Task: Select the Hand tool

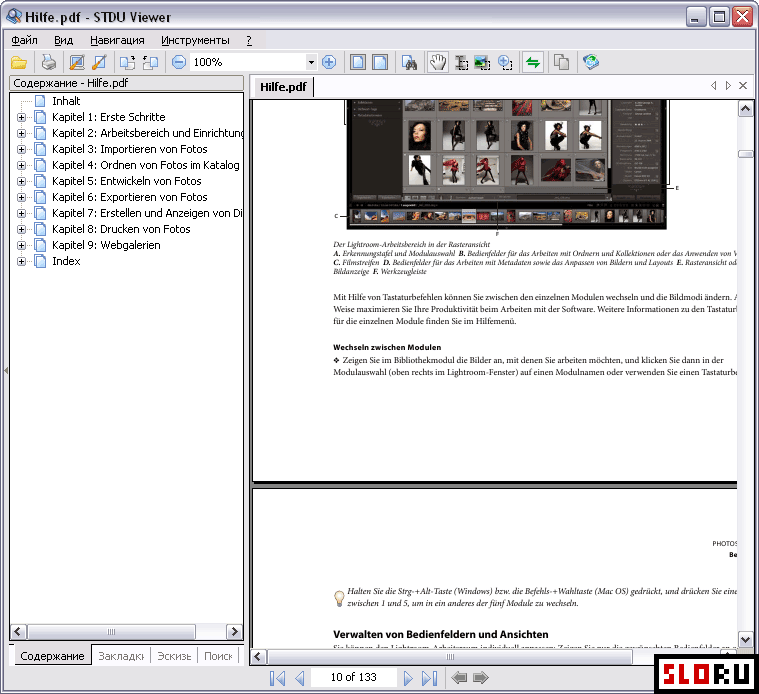Action: (438, 62)
